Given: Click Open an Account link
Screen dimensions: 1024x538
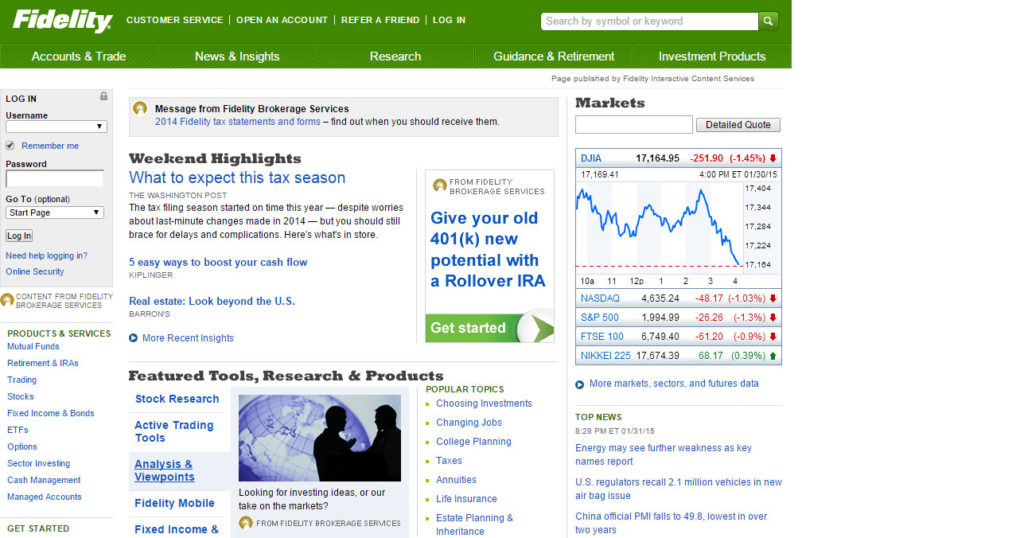Looking at the screenshot, I should [282, 20].
